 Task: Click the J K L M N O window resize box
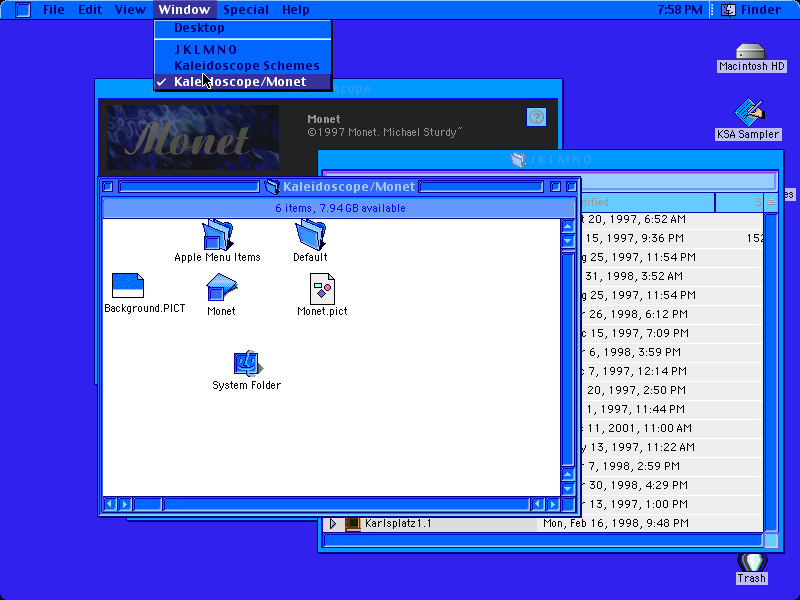tap(771, 541)
